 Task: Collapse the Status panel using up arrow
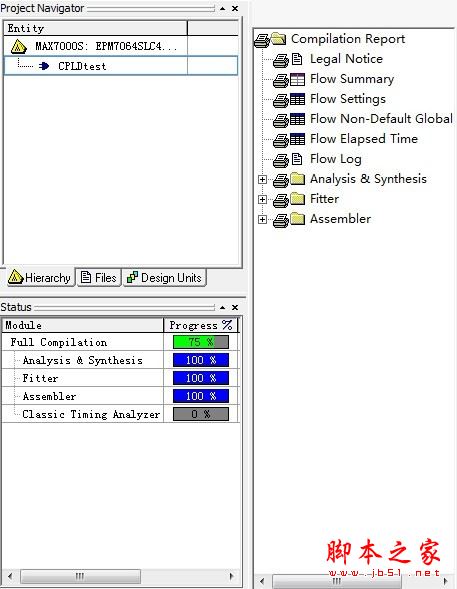[x=223, y=307]
